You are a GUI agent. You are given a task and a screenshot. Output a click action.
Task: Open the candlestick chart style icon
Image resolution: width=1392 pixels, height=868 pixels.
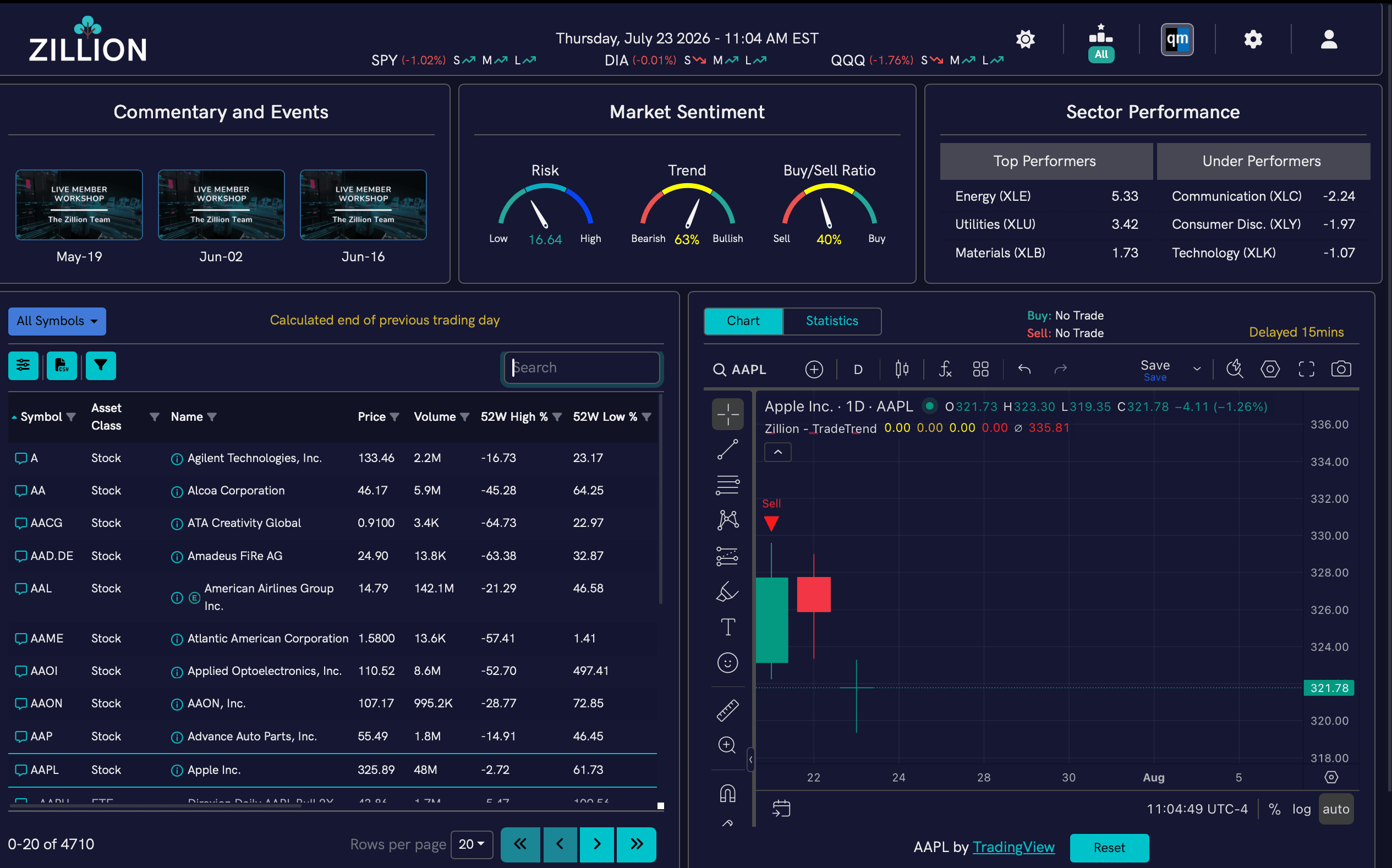pyautogui.click(x=902, y=369)
